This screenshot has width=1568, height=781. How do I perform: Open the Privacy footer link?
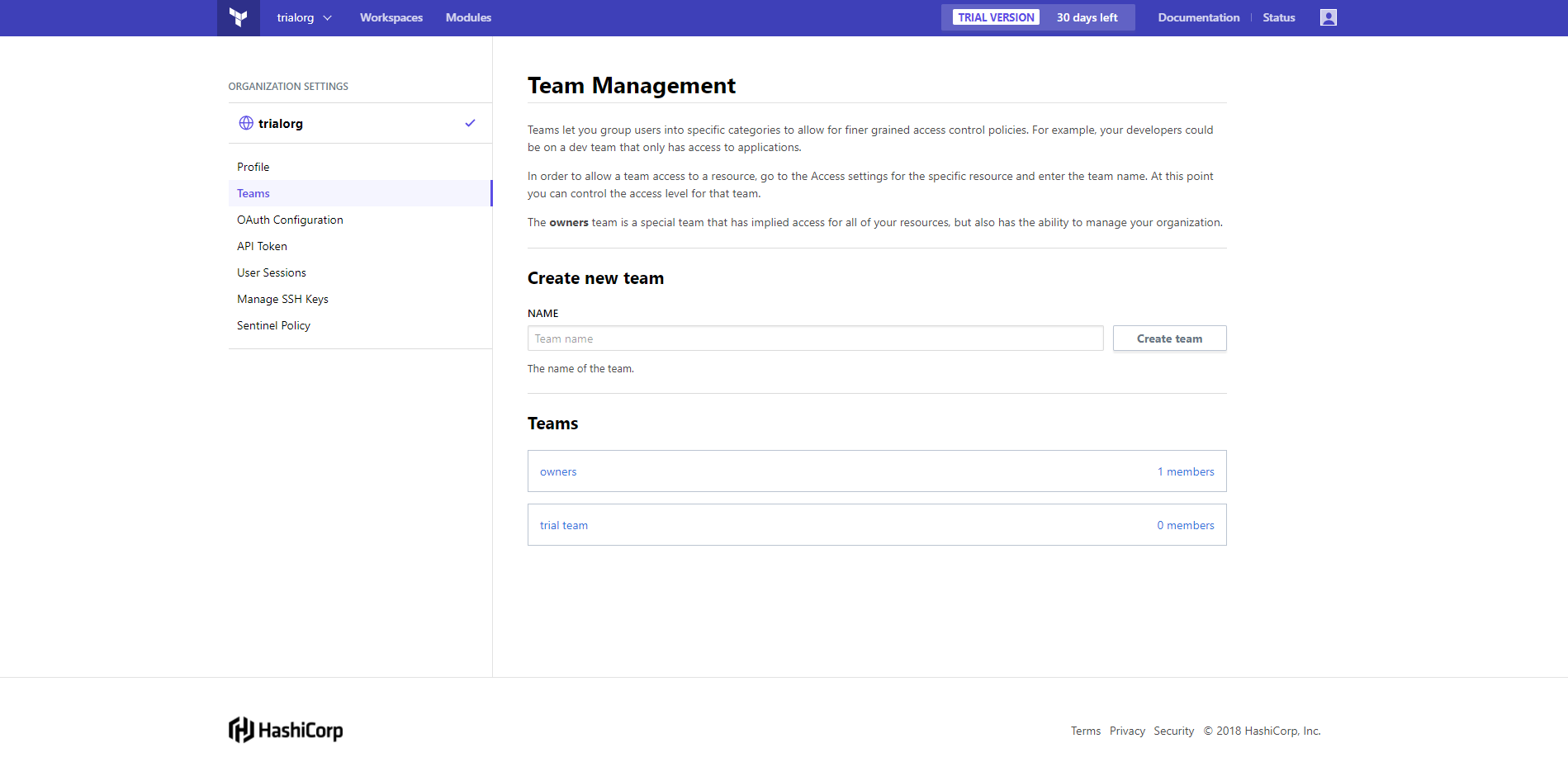pyautogui.click(x=1127, y=731)
